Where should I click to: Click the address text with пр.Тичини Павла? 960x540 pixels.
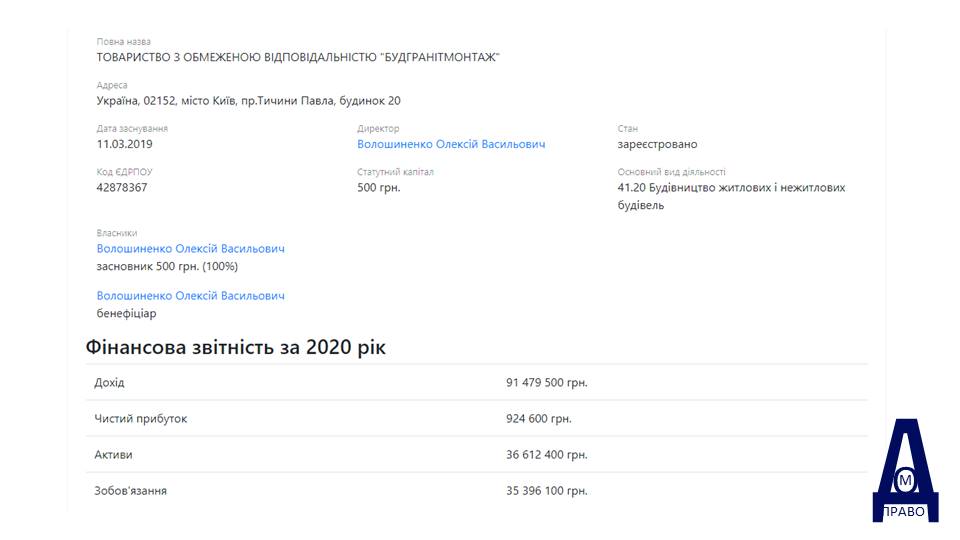tap(249, 101)
